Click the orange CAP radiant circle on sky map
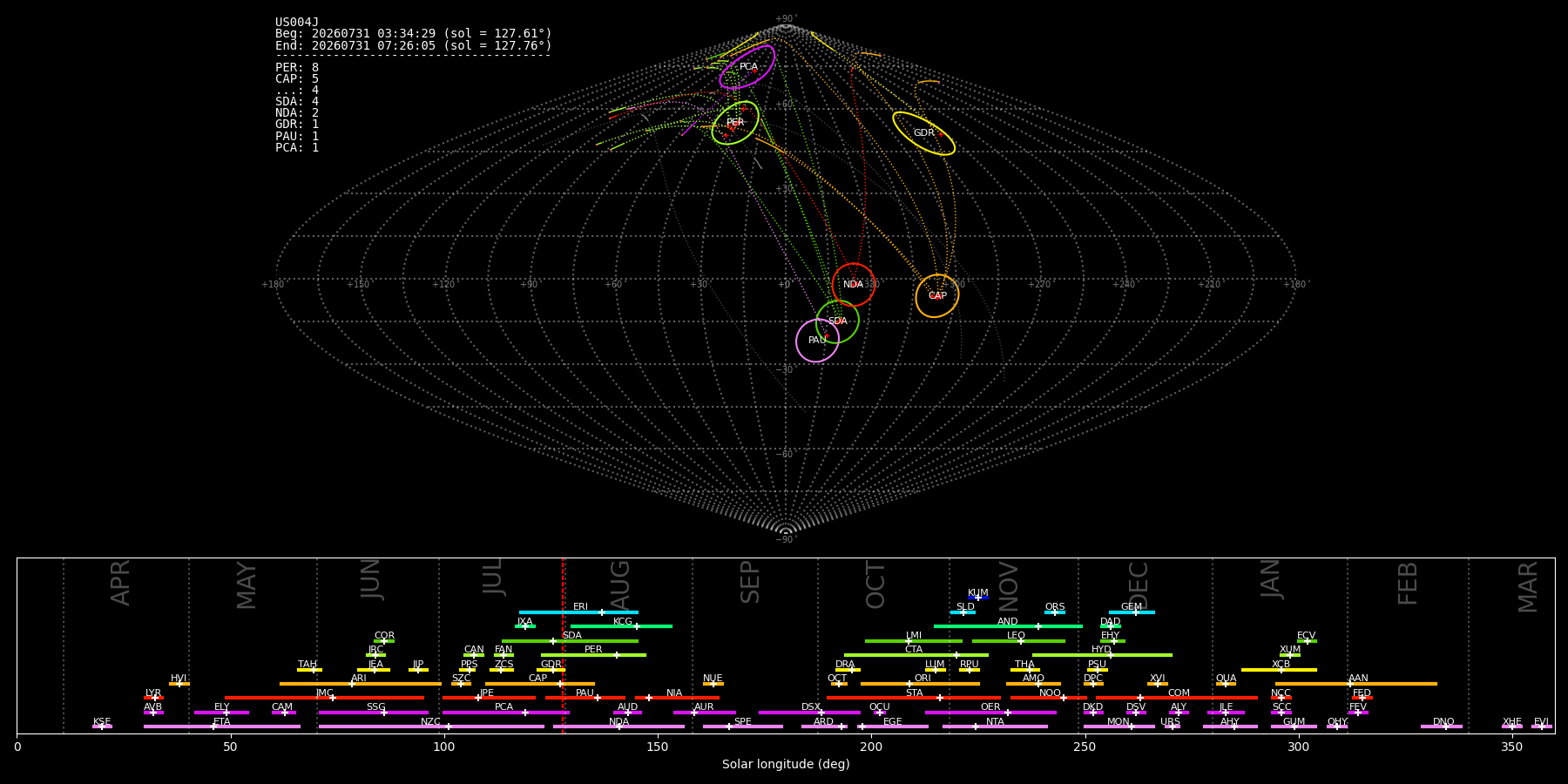The width and height of the screenshot is (1568, 784). click(937, 296)
